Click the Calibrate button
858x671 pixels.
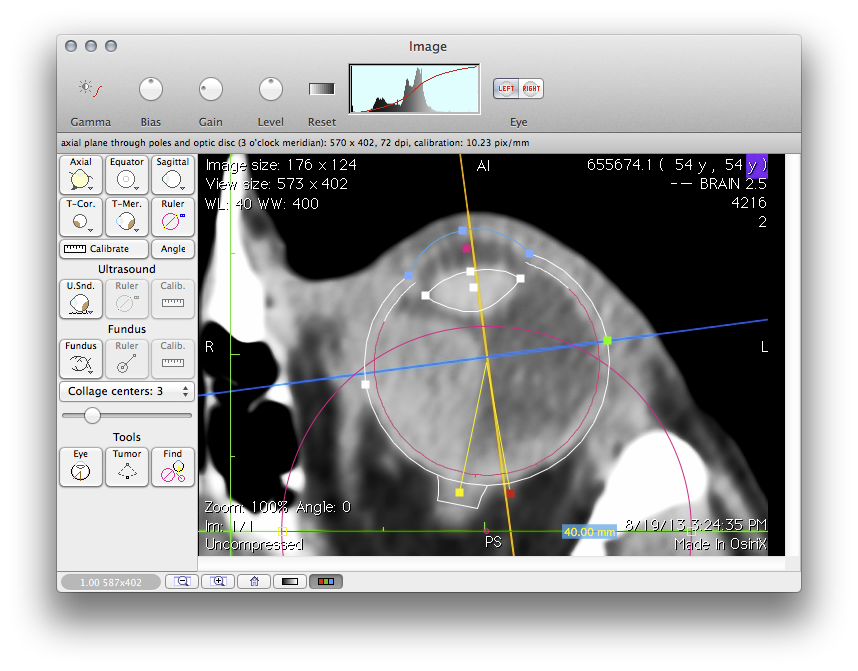[x=104, y=249]
